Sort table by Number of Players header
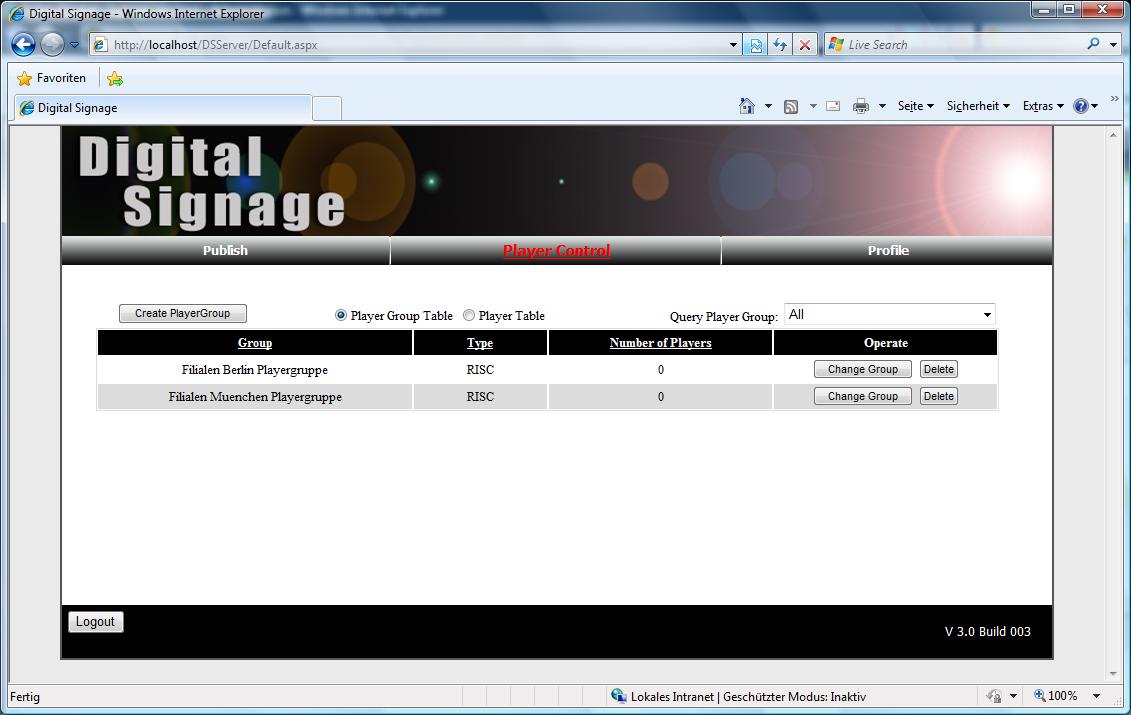This screenshot has width=1131, height=715. pyautogui.click(x=660, y=343)
